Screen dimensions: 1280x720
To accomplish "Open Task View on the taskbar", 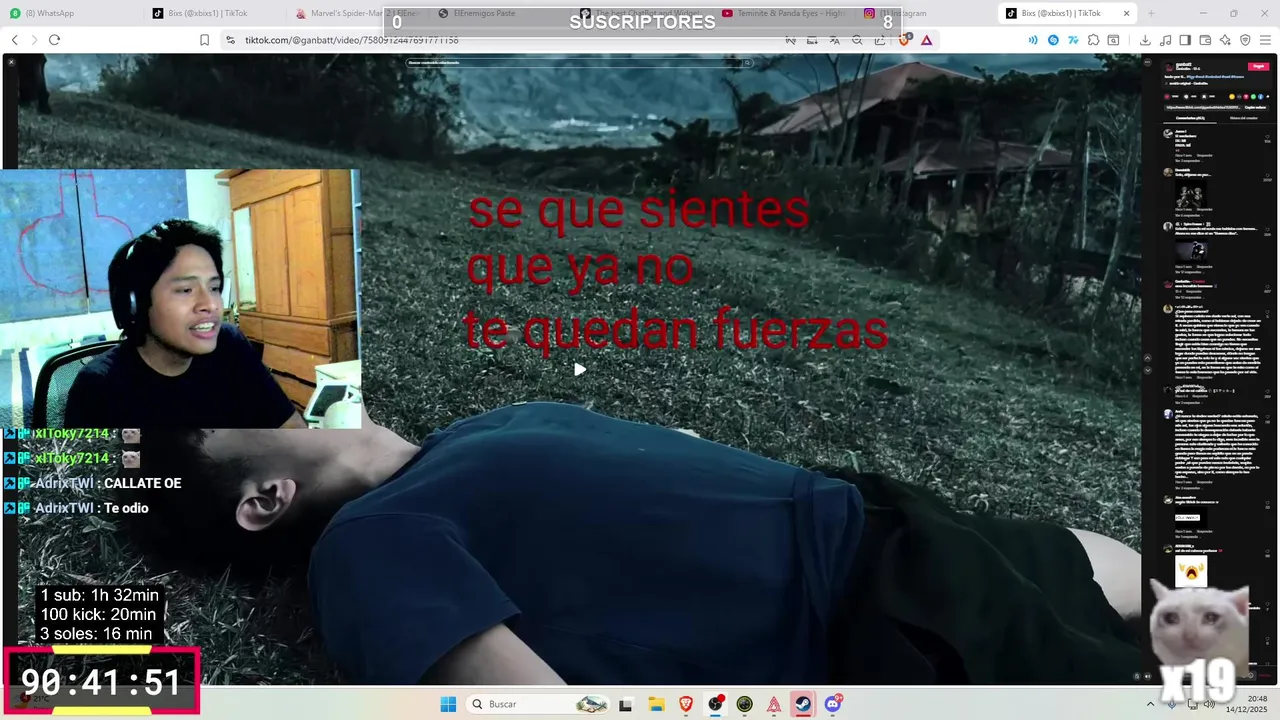I will (626, 704).
